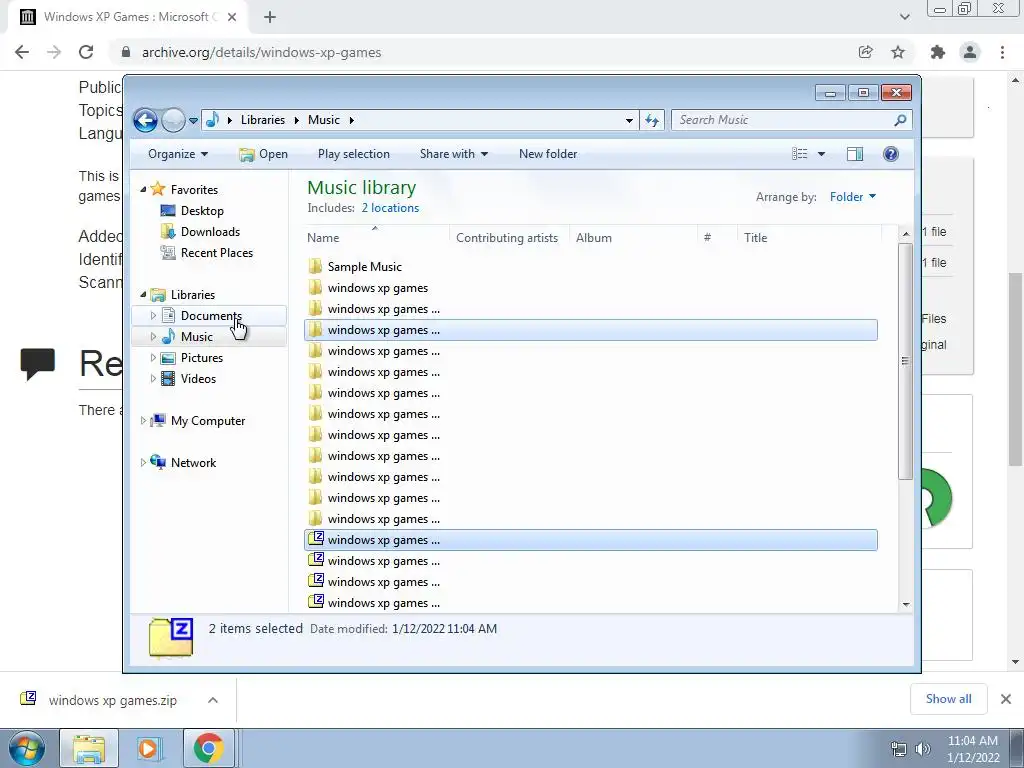Collapse the Libraries group
Screen dimensions: 1024x768
pos(143,295)
